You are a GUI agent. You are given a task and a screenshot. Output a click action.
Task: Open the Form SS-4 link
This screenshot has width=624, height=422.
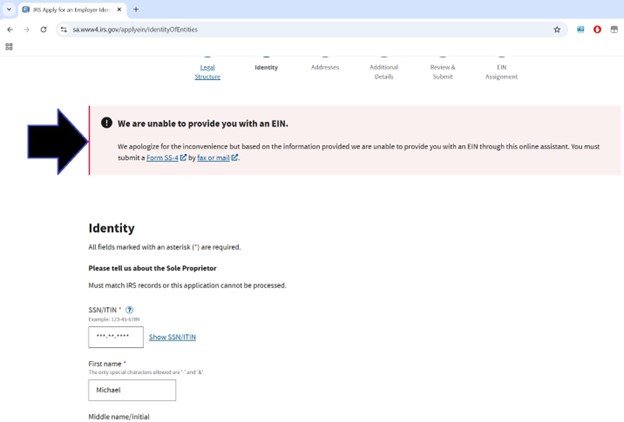point(164,158)
